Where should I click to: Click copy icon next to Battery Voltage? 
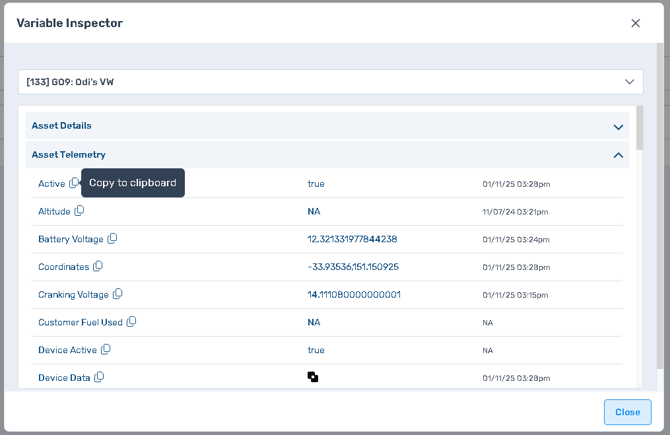[x=112, y=239]
